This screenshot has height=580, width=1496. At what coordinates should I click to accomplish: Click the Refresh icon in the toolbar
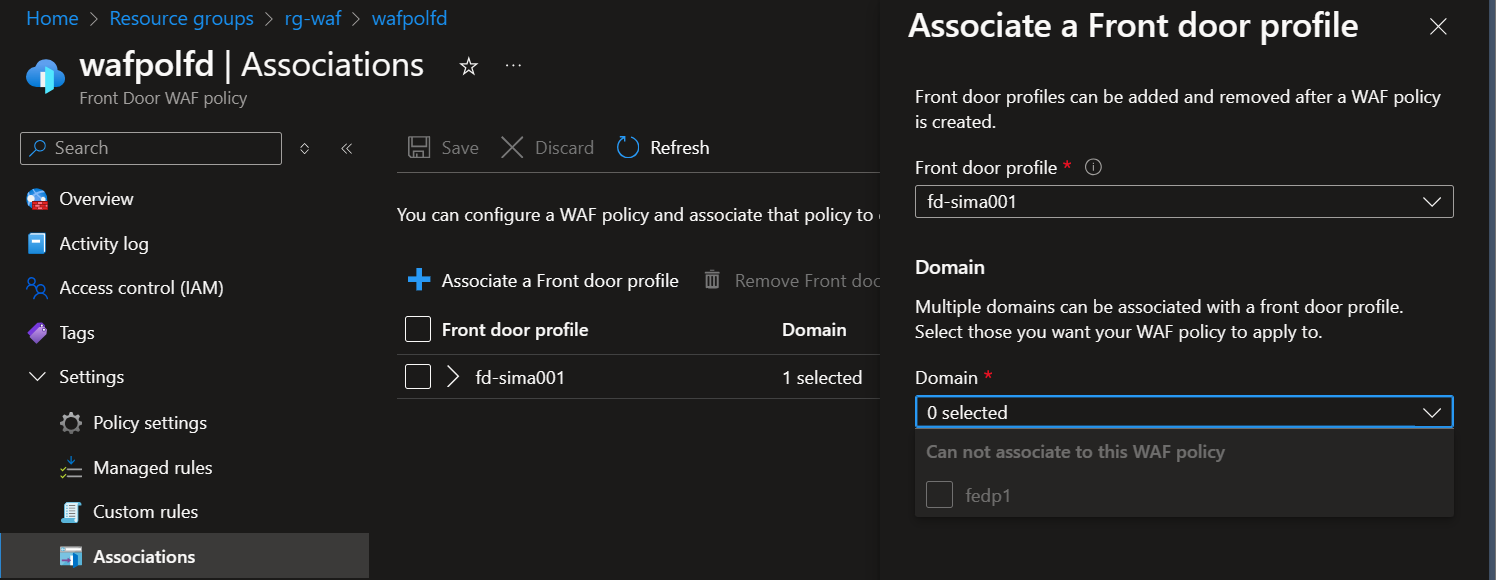(628, 148)
